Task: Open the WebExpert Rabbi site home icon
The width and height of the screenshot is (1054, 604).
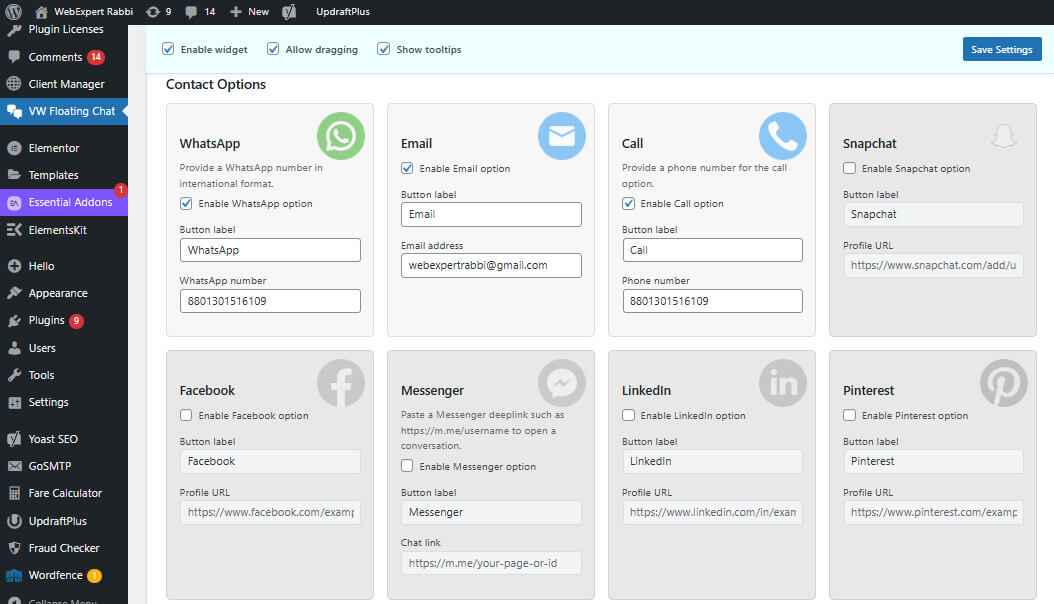Action: [x=42, y=11]
